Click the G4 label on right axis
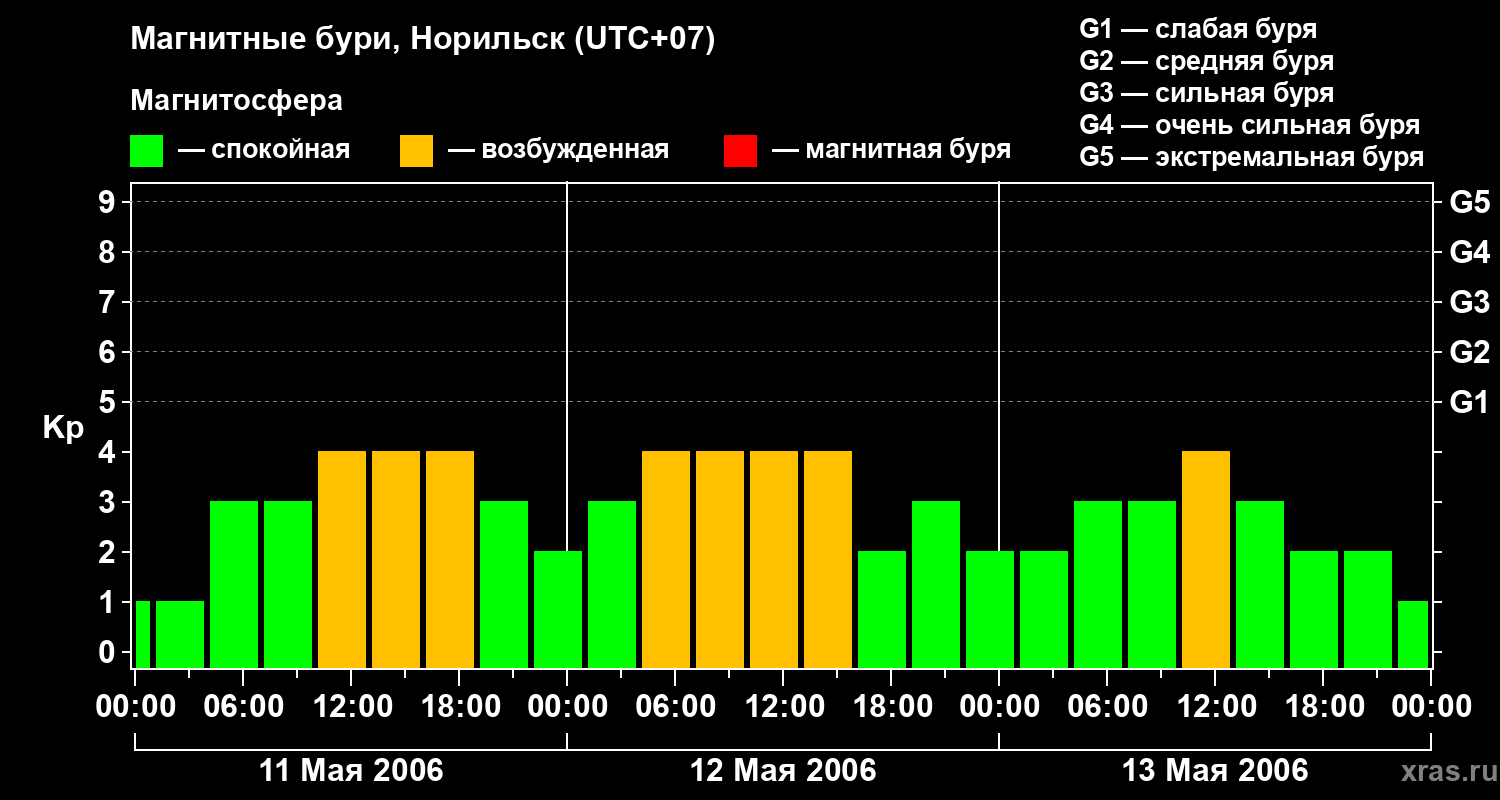 tap(1469, 253)
